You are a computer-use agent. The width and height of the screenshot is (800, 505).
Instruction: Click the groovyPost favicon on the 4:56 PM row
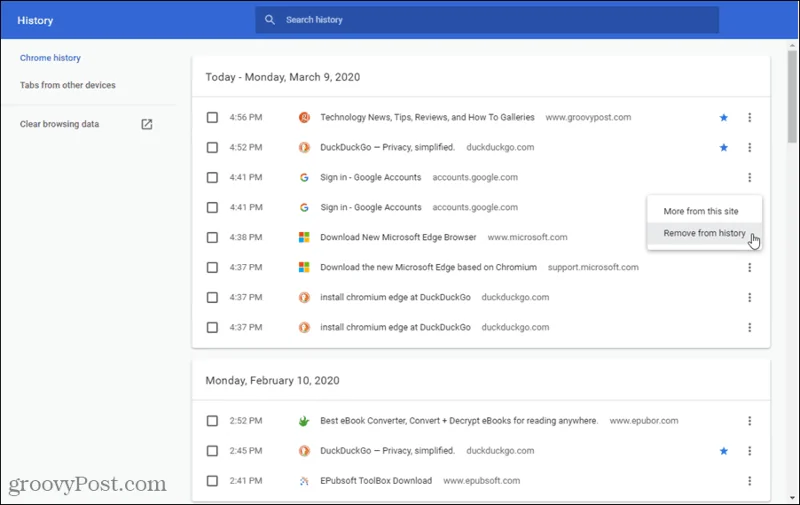304,117
